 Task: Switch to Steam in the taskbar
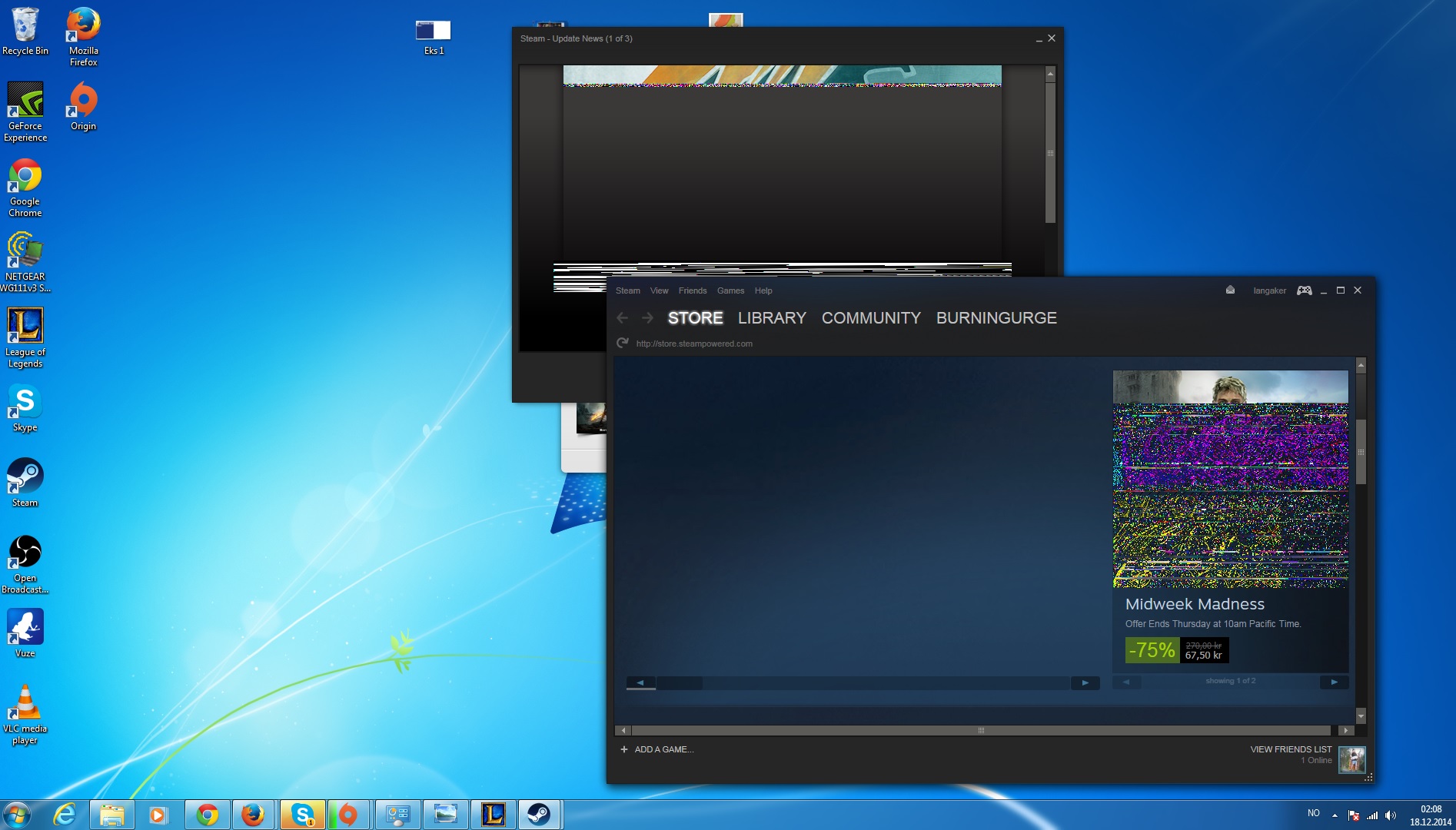point(540,815)
